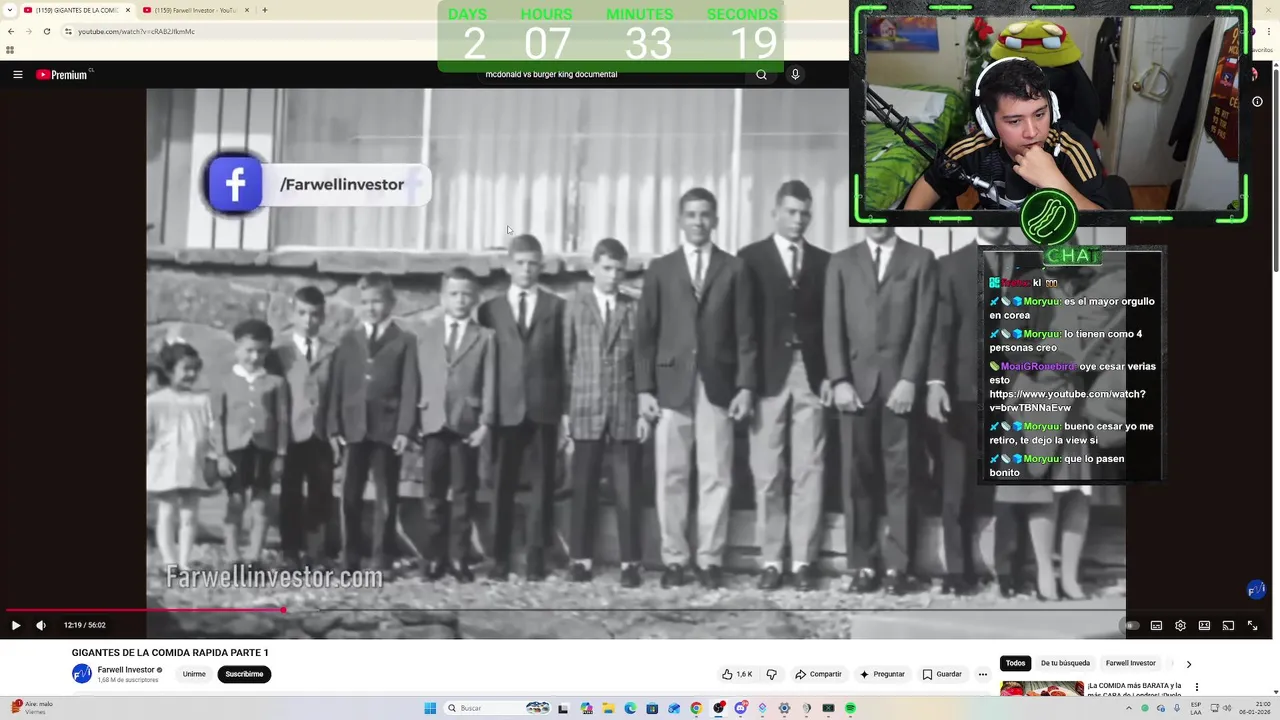The width and height of the screenshot is (1280, 720).
Task: Open Google Chrome from the taskbar
Action: (696, 708)
